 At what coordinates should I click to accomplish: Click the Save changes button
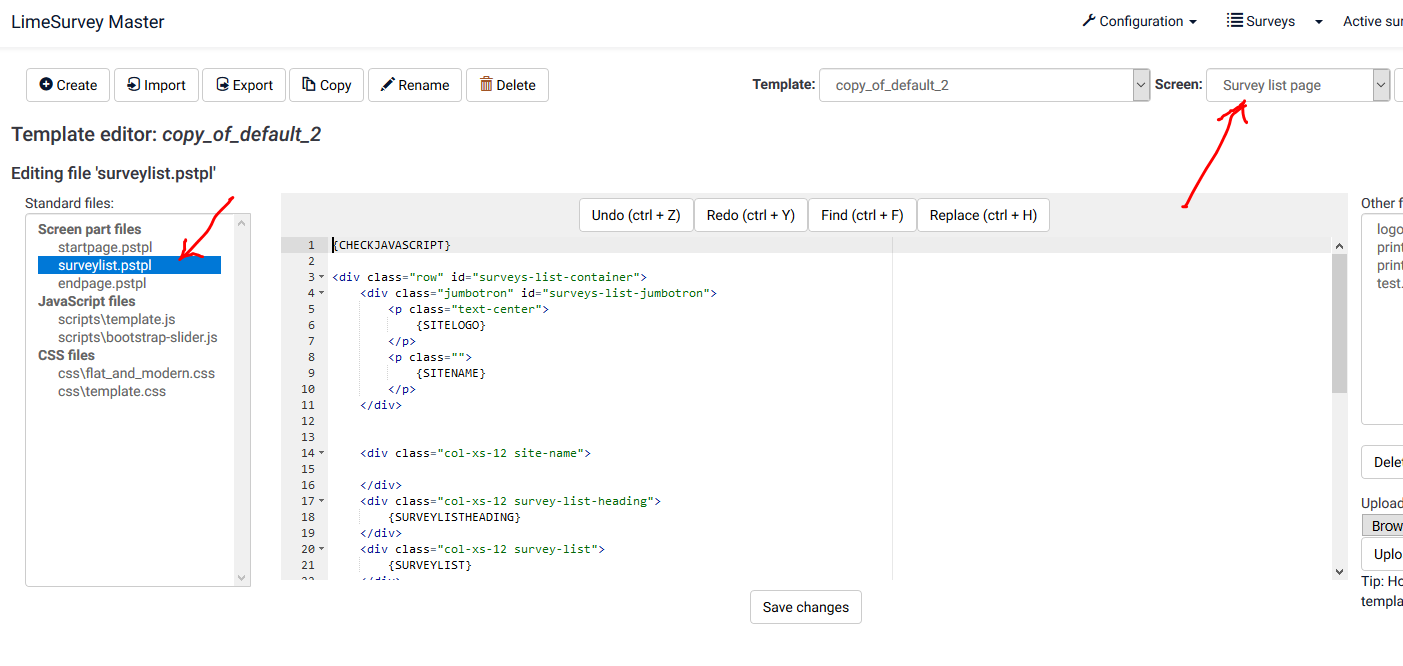click(805, 607)
